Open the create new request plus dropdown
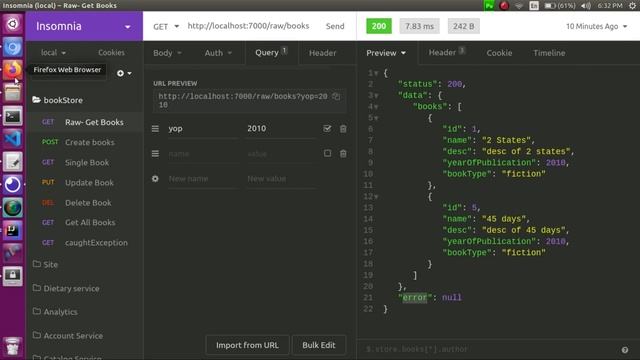The width and height of the screenshot is (640, 360). click(124, 73)
